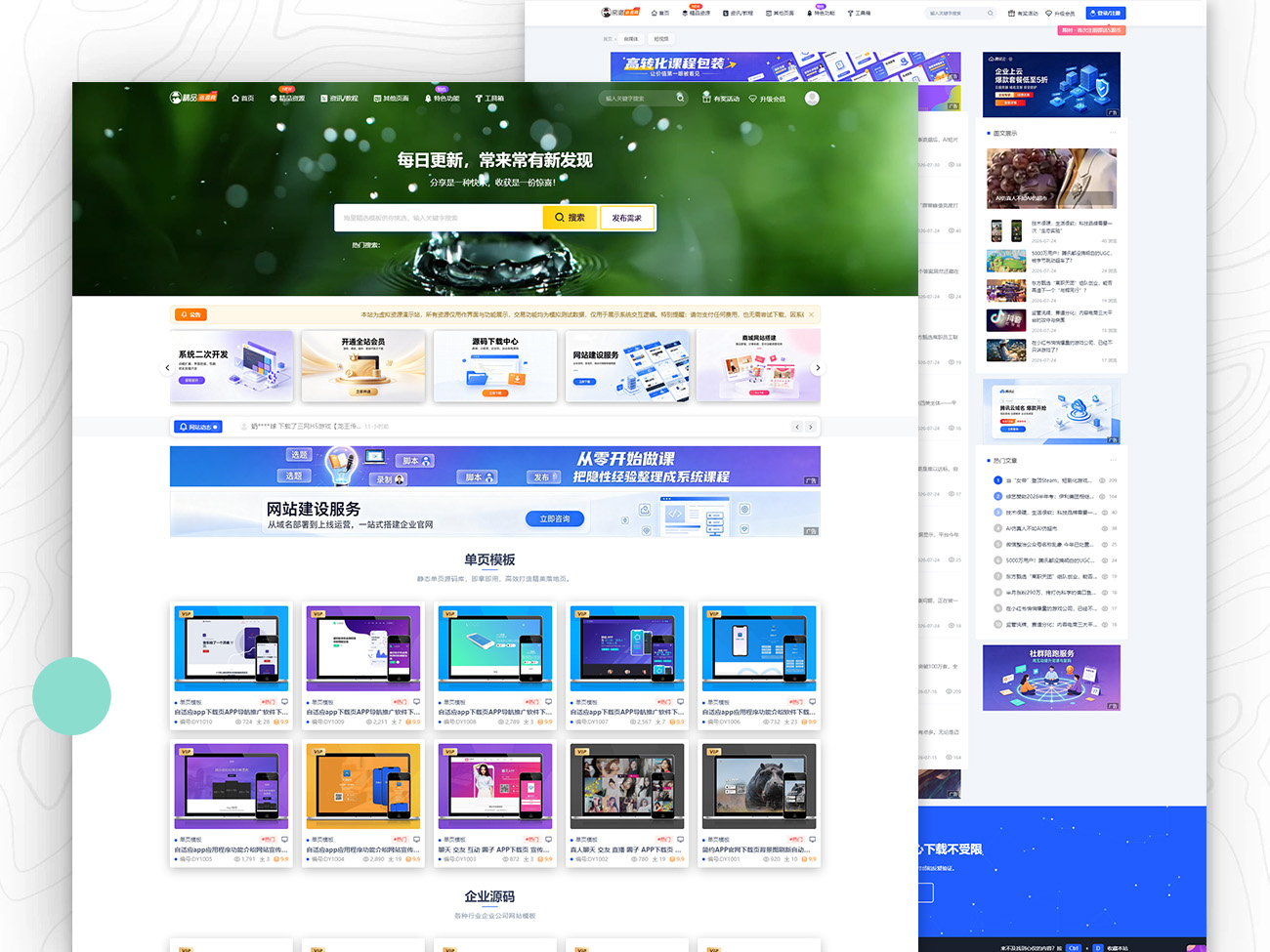
Task: Click the orange 公告 announcement badge
Action: tap(190, 314)
